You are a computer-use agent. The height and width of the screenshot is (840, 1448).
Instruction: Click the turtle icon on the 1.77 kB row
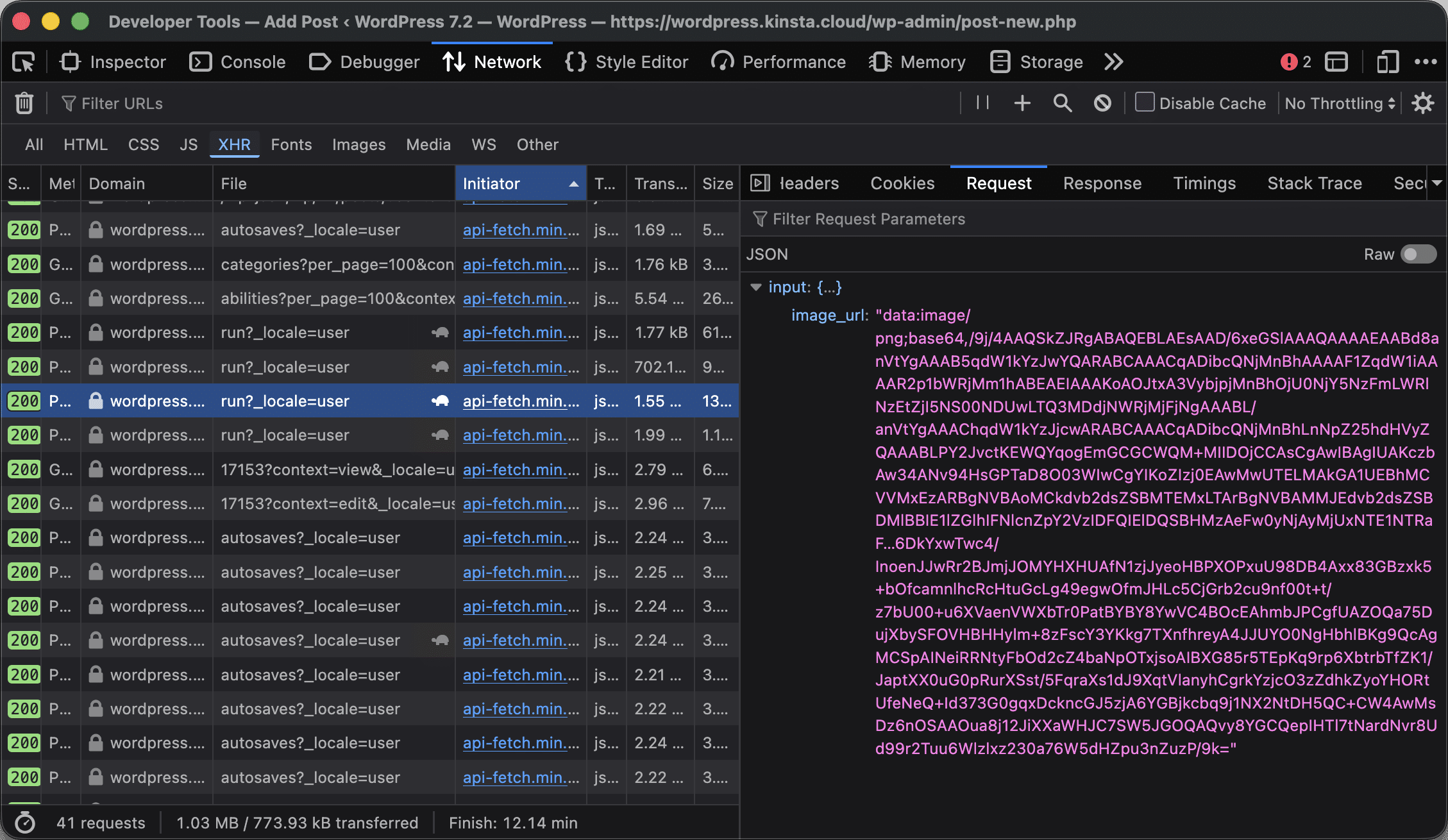click(x=440, y=332)
